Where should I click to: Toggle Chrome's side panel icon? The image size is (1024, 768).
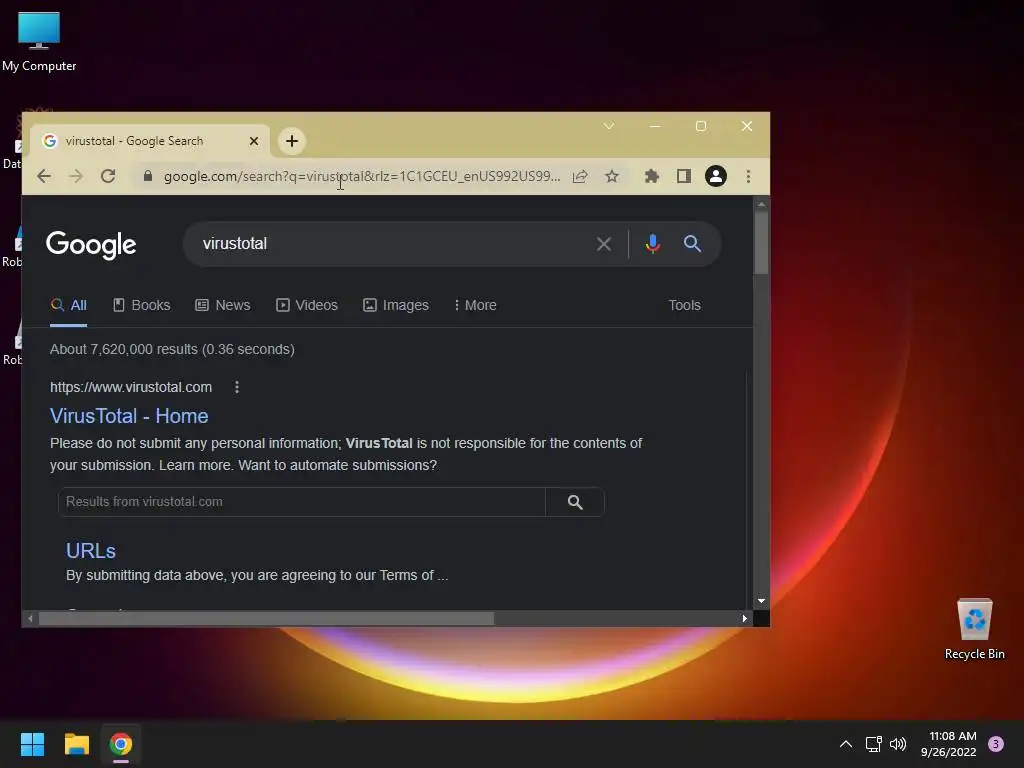tap(684, 176)
